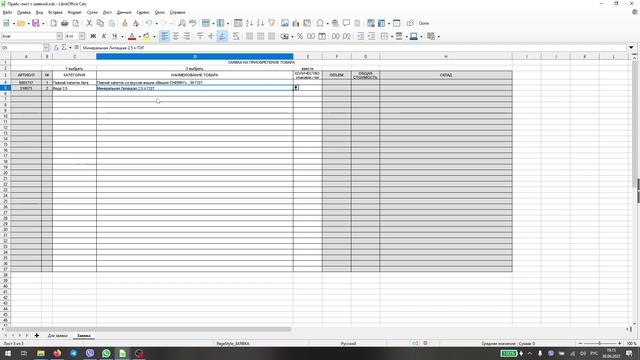Toggle Align Right
This screenshot has height=360, width=640.
point(187,36)
